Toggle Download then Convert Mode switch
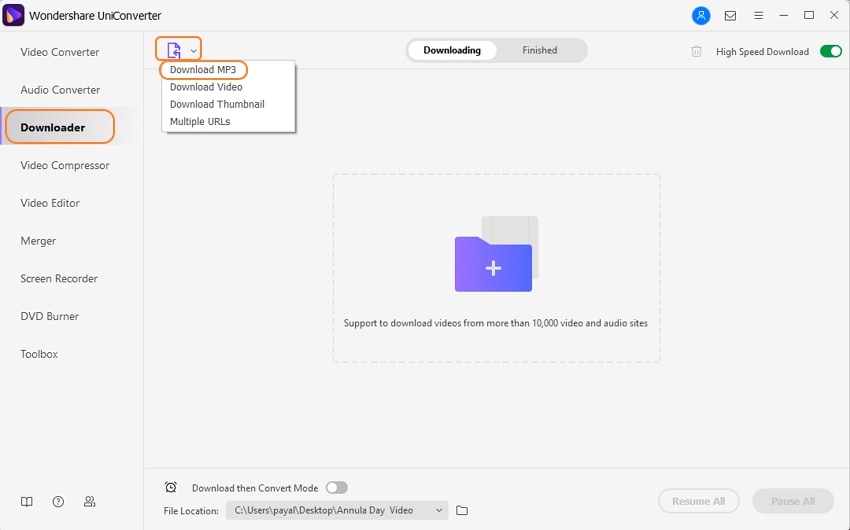The image size is (850, 530). pos(337,488)
